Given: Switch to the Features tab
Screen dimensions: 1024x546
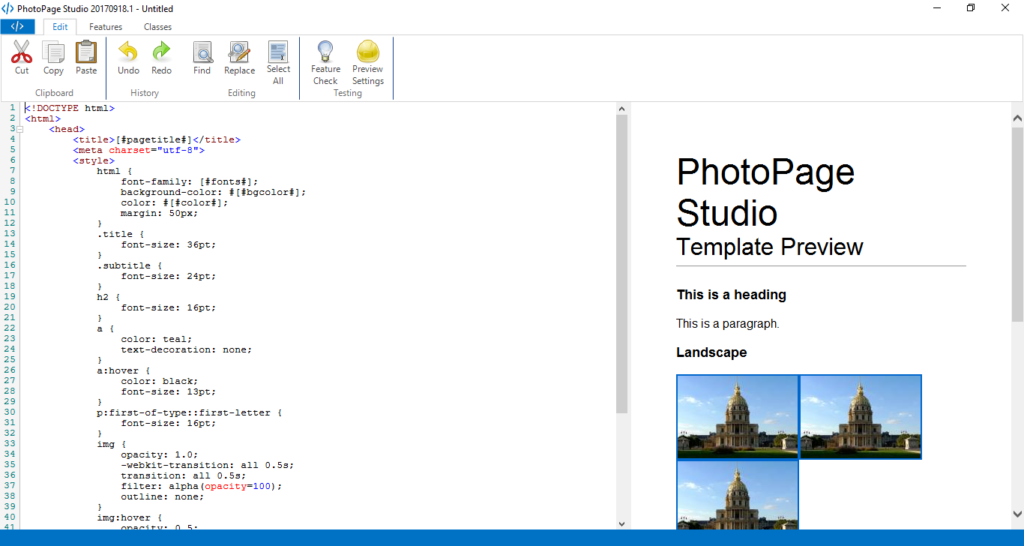Looking at the screenshot, I should 106,27.
